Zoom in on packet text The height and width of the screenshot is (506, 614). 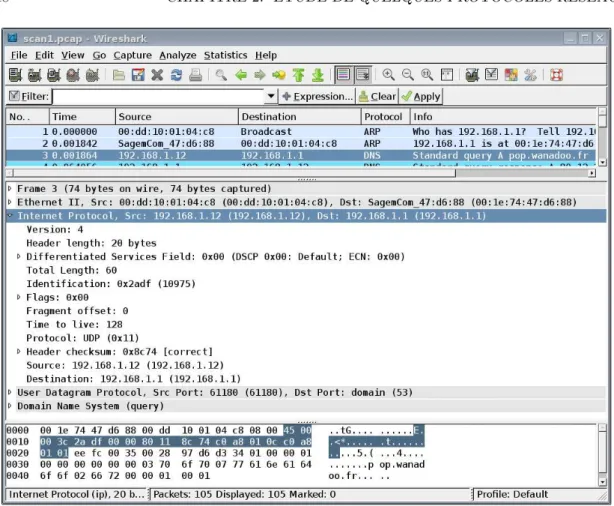coord(388,75)
